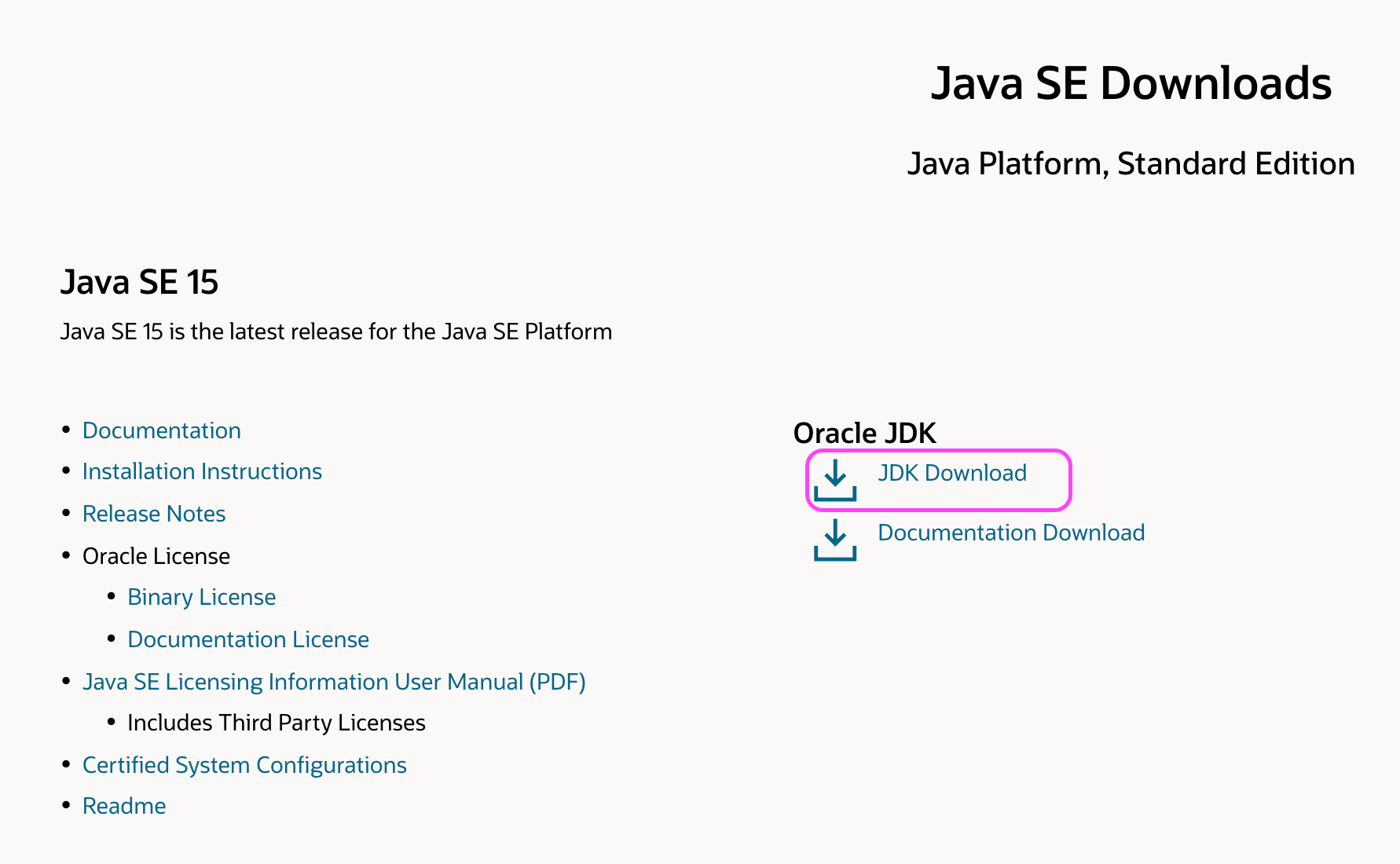The width and height of the screenshot is (1400, 864).
Task: Click the JDK Download arrow icon
Action: click(x=835, y=480)
